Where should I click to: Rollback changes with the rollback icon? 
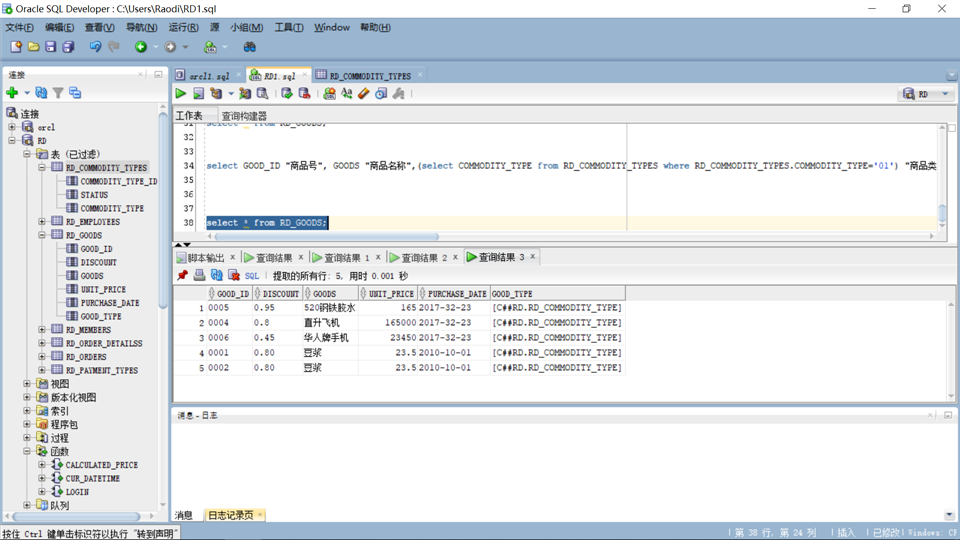point(304,93)
